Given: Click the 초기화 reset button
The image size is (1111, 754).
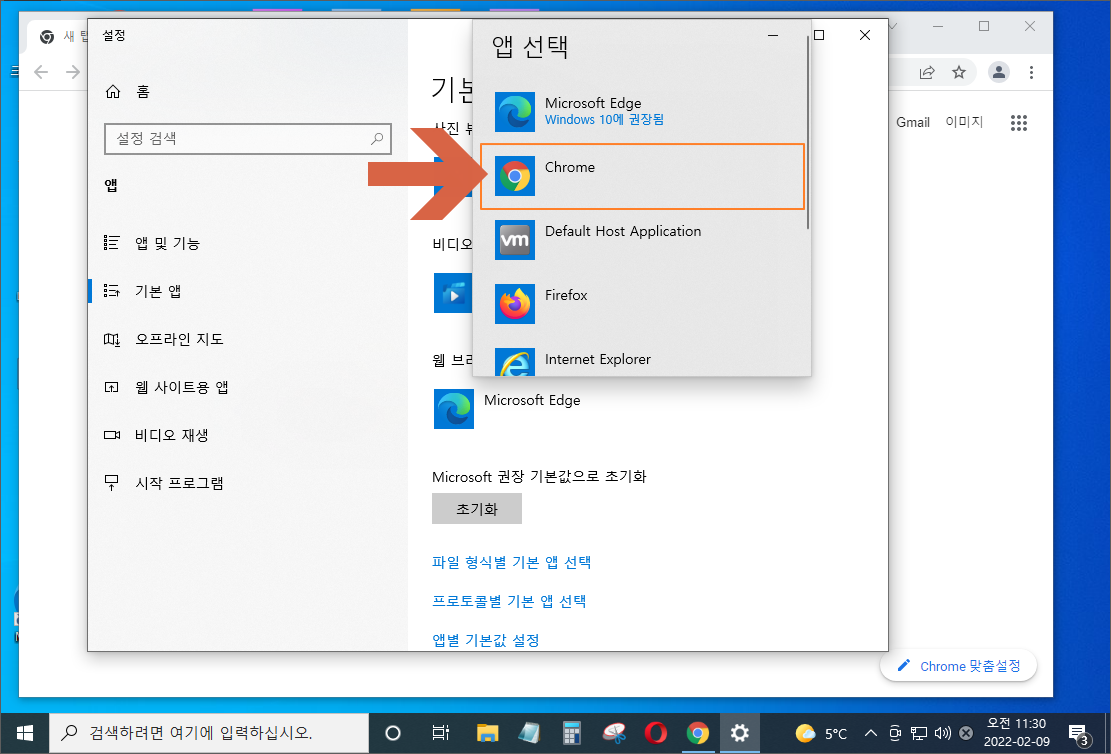Looking at the screenshot, I should click(x=477, y=509).
